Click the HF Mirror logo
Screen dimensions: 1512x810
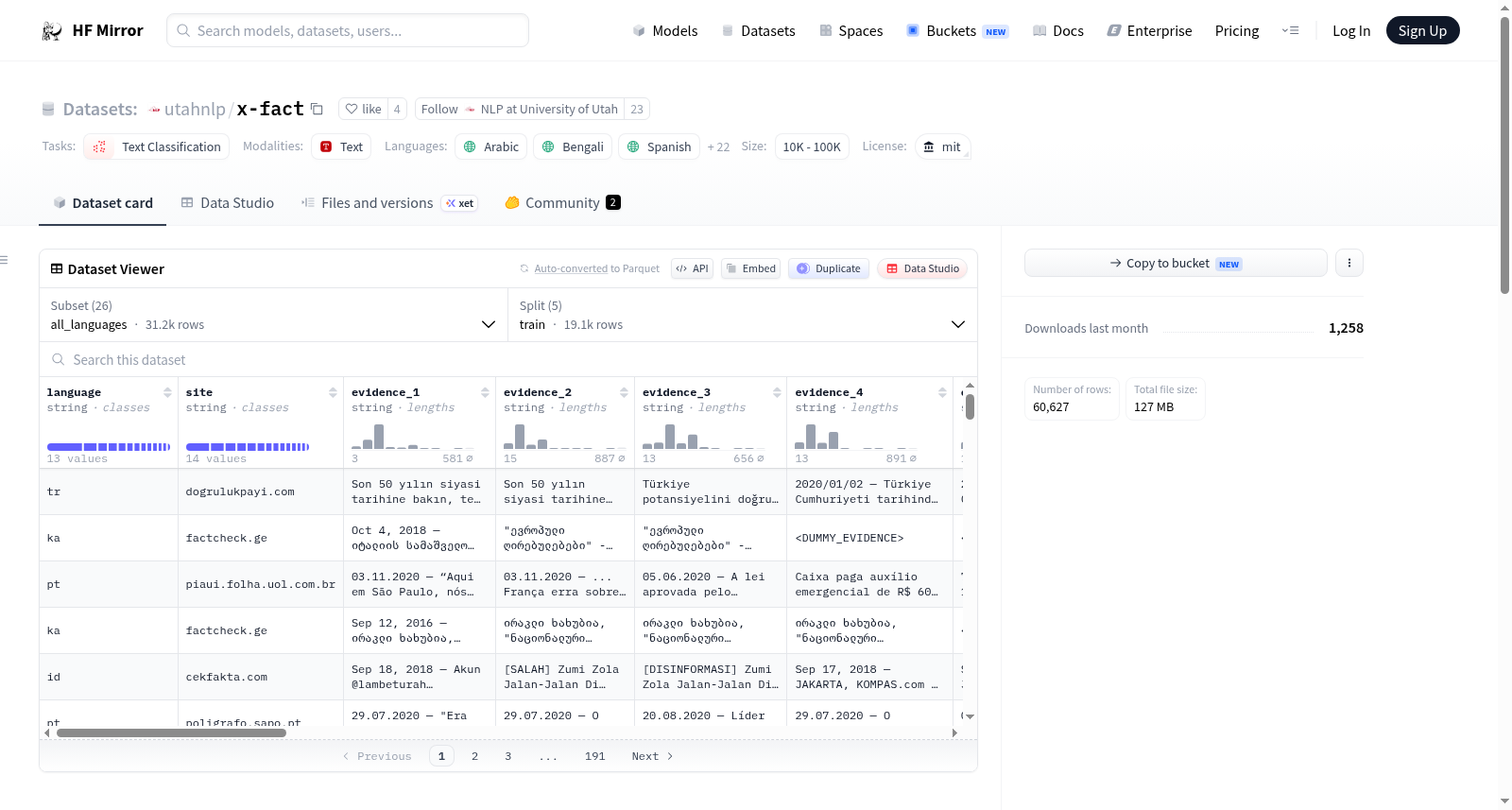[x=93, y=30]
